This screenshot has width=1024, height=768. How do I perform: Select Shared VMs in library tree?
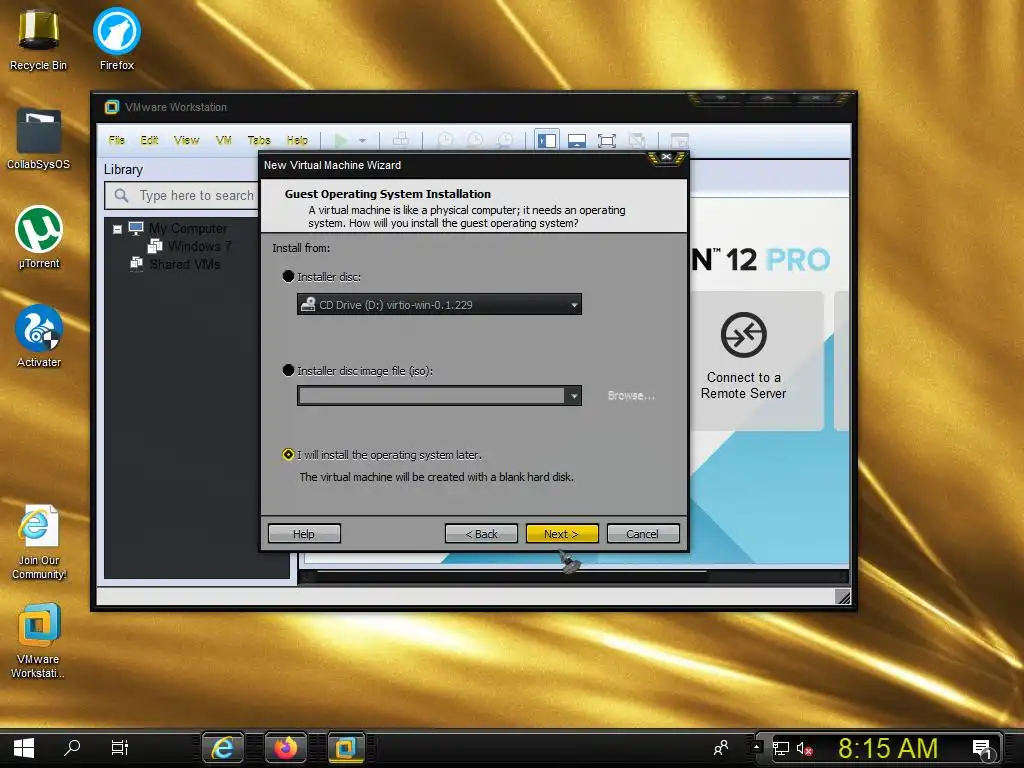[x=184, y=264]
